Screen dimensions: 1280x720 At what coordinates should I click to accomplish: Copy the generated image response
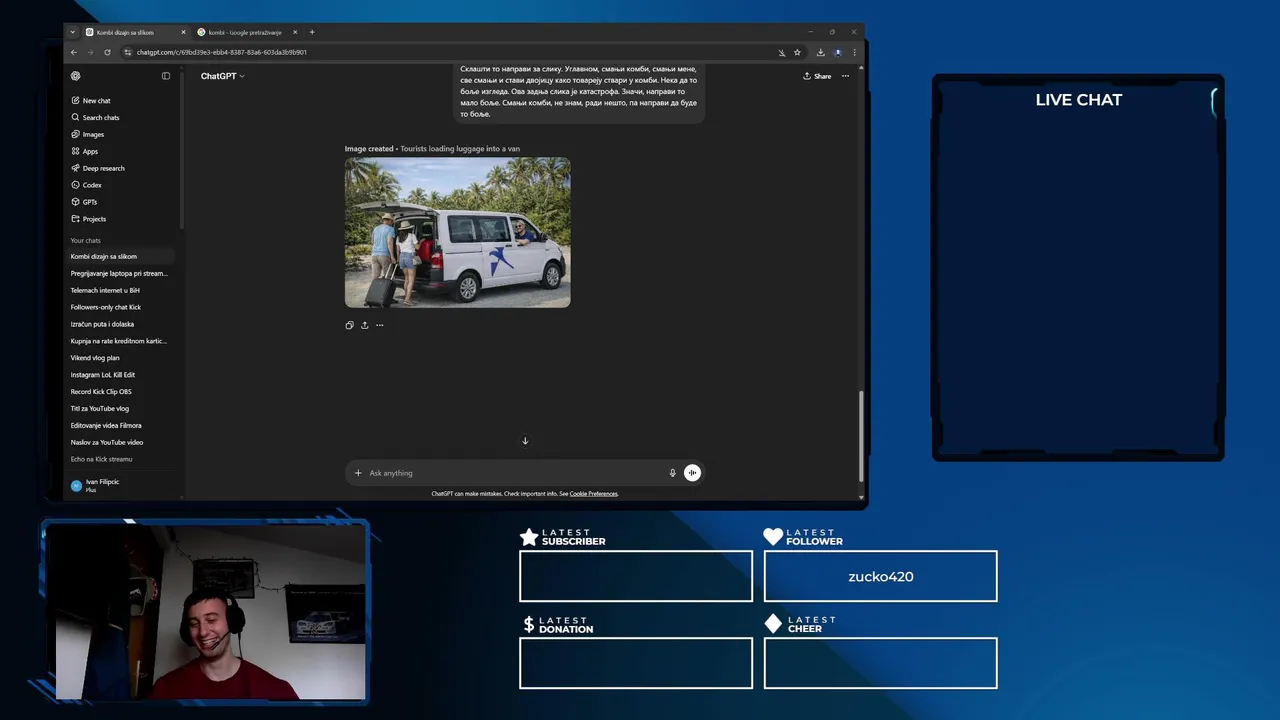tap(349, 325)
